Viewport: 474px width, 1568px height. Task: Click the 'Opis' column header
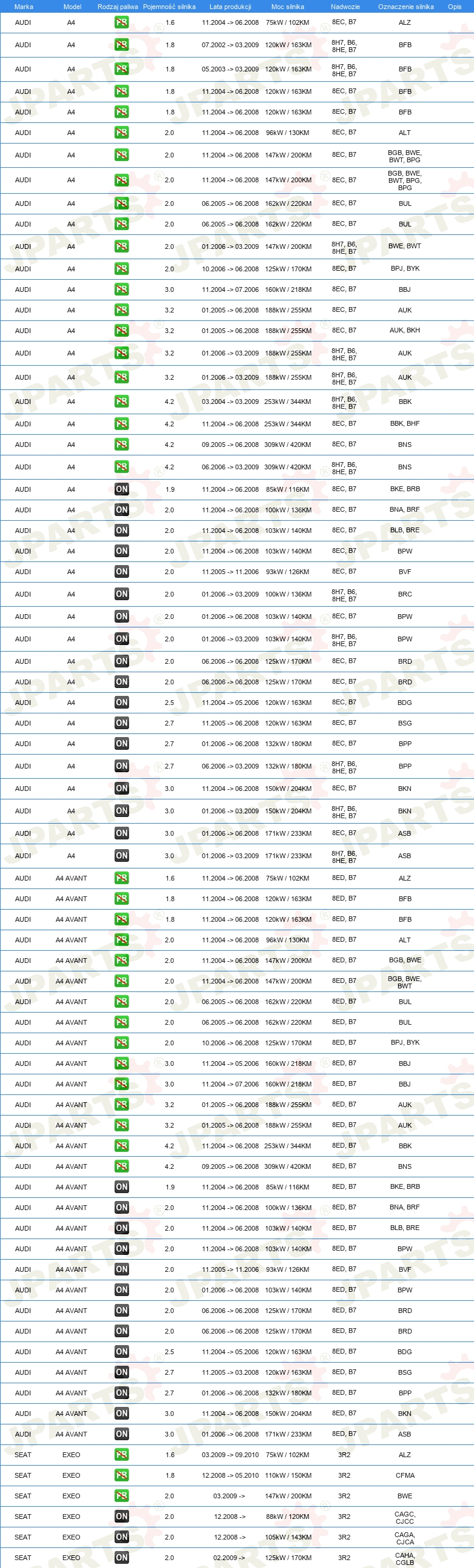(x=455, y=7)
